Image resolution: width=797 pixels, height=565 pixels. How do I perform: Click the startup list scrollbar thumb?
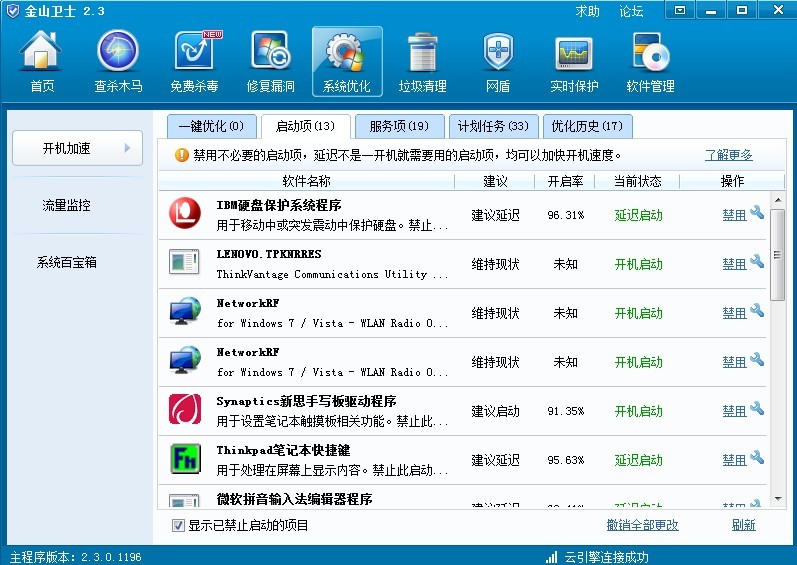[778, 255]
